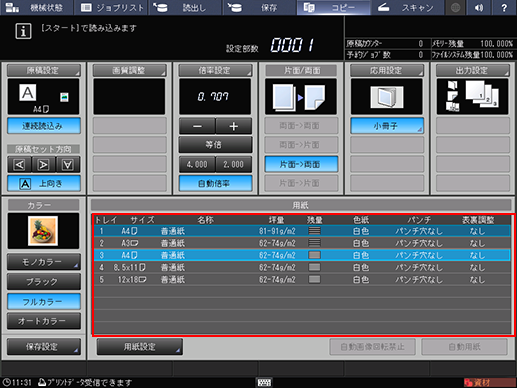517x388 pixels.
Task: Click the globe icon in top bar
Action: (455, 7)
